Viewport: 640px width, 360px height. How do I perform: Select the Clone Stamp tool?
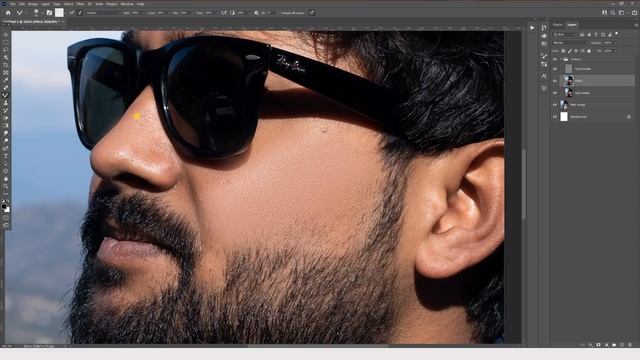[x=6, y=103]
